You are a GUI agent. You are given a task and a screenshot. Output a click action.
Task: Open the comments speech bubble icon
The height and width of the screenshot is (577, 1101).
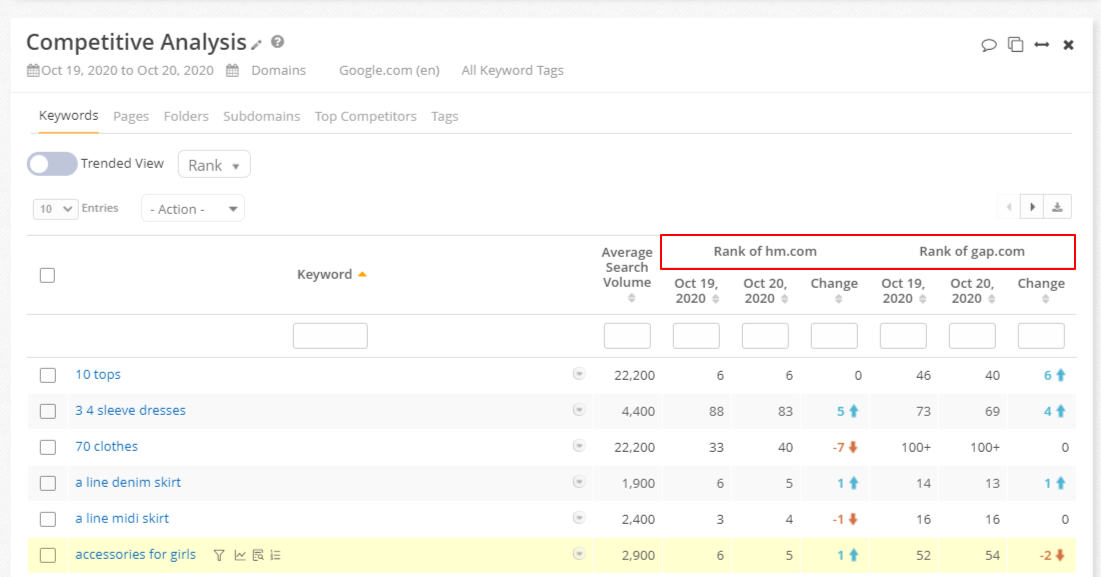pyautogui.click(x=989, y=46)
